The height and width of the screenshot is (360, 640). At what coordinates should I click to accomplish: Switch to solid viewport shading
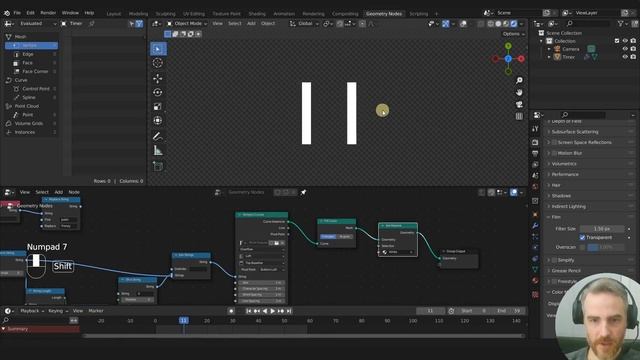pyautogui.click(x=498, y=24)
